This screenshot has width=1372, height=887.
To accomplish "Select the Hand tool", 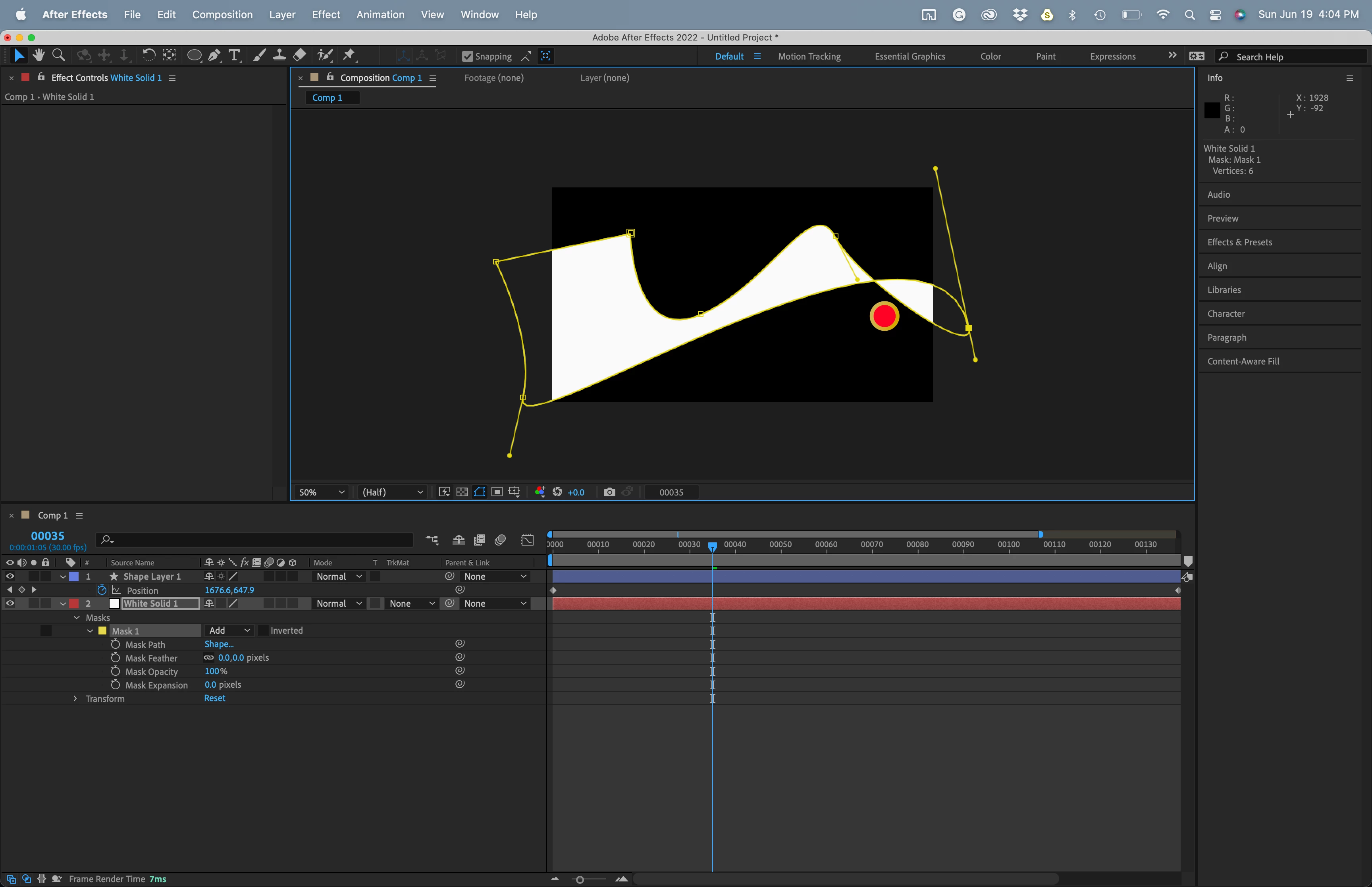I will coord(39,55).
